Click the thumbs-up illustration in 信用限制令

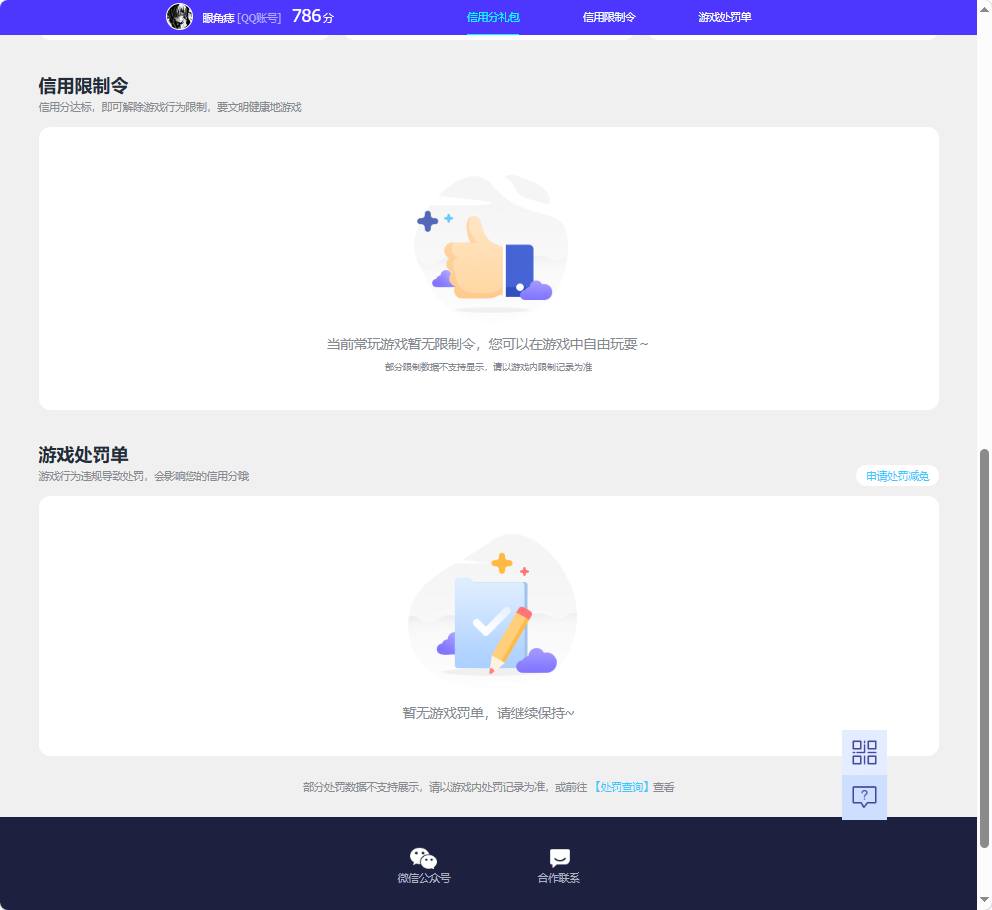(490, 245)
